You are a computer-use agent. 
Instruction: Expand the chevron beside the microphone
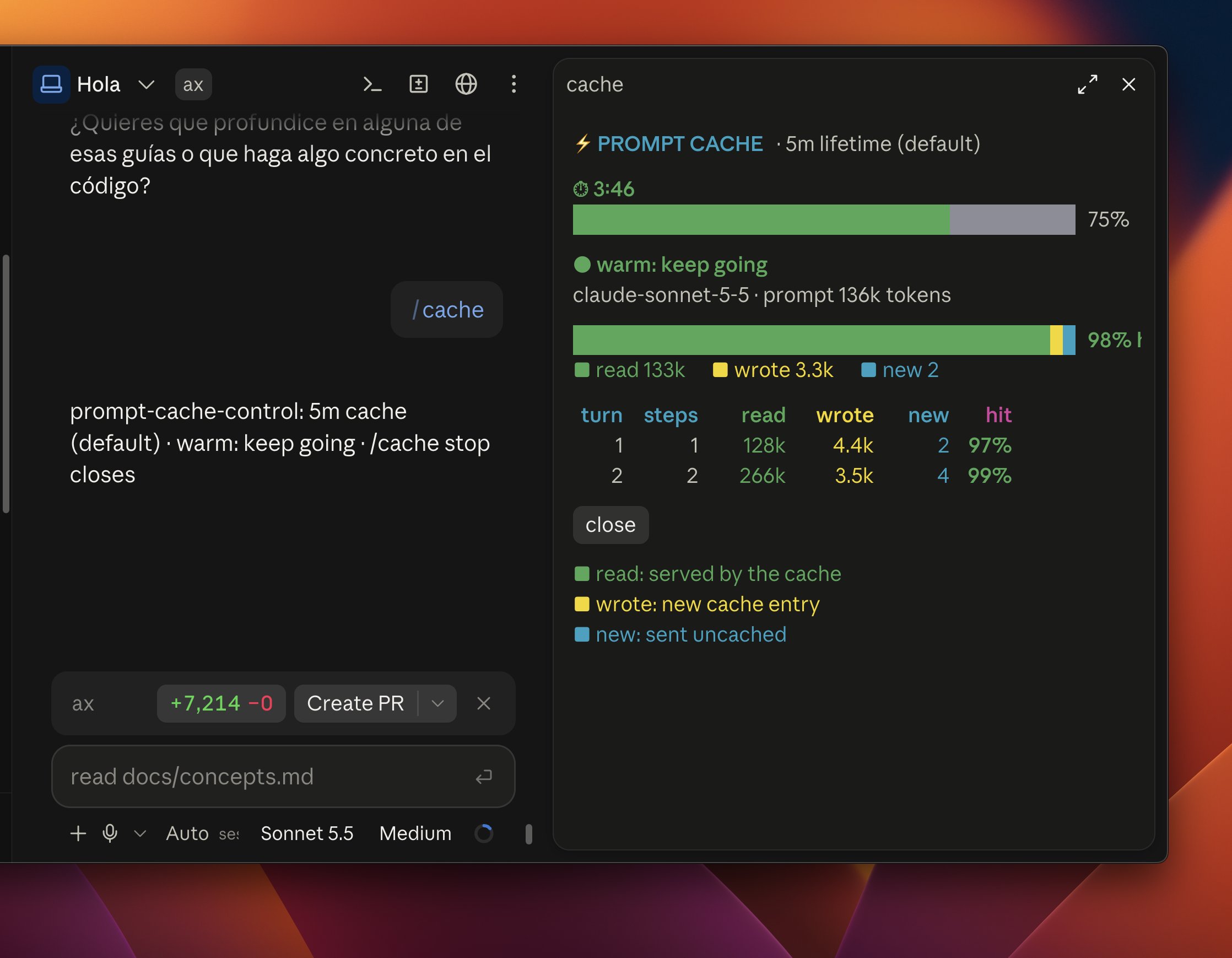[140, 833]
